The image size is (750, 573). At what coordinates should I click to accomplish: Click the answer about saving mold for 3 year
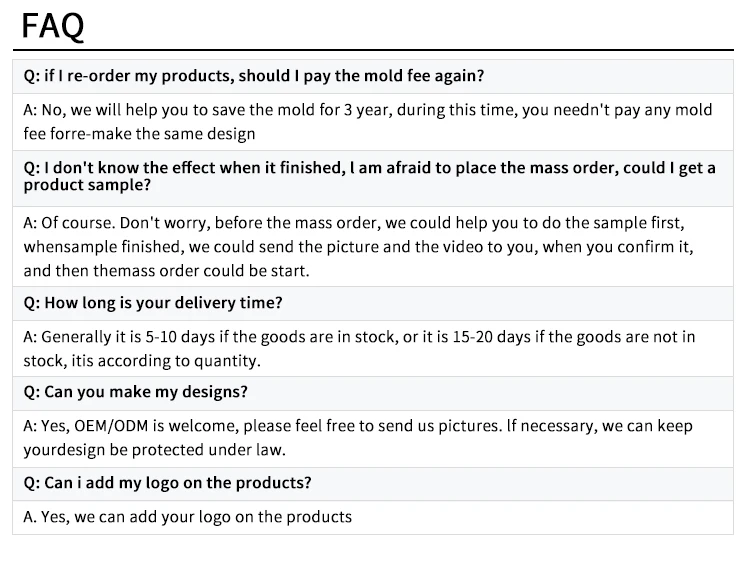pos(368,110)
